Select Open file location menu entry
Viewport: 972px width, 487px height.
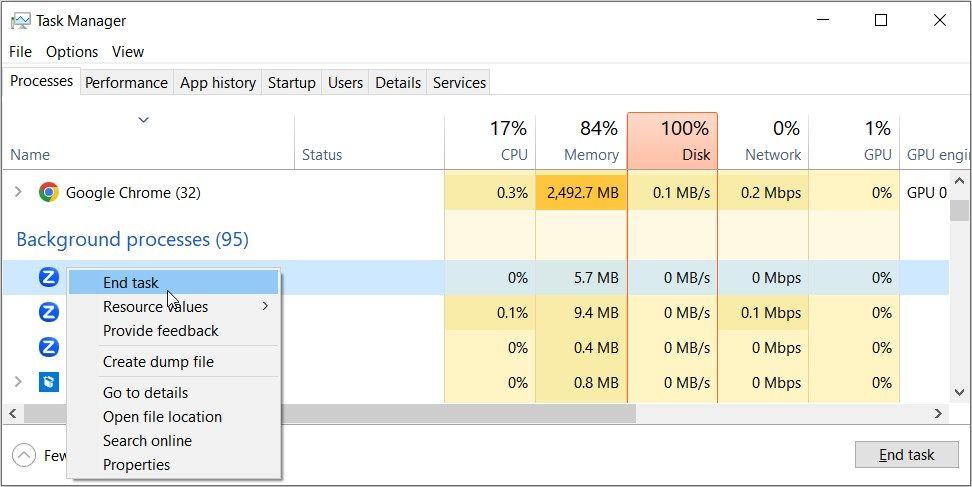(x=162, y=417)
